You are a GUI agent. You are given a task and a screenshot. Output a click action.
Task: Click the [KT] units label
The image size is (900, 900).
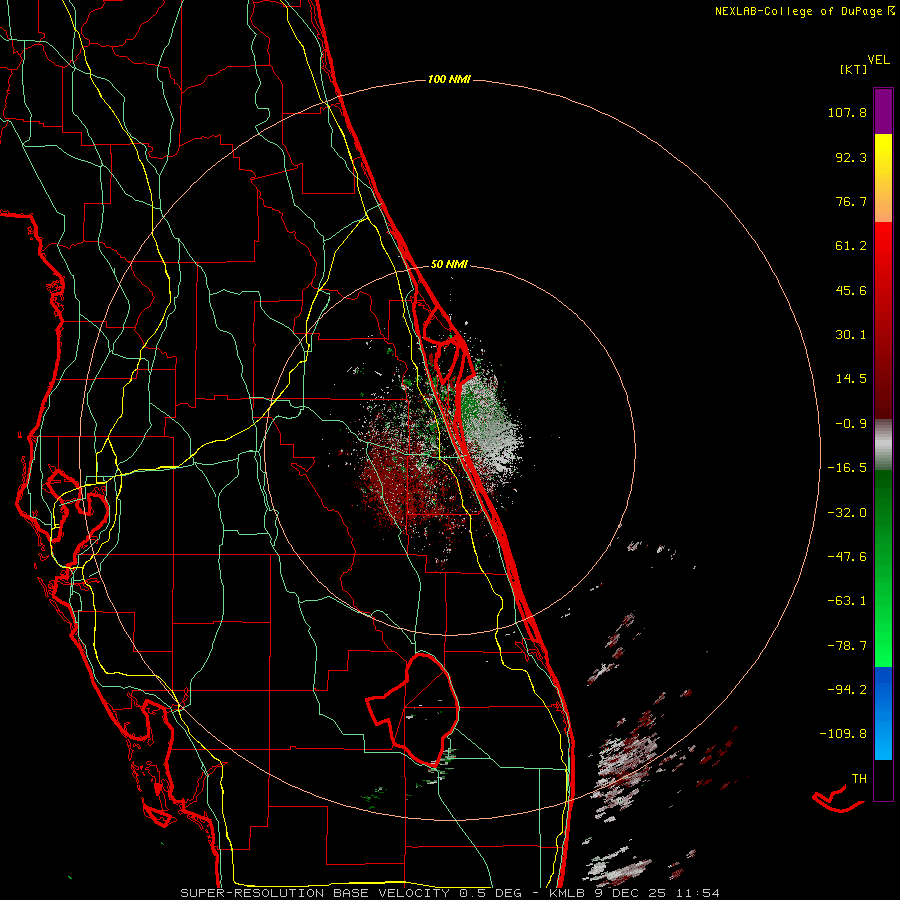click(x=854, y=69)
